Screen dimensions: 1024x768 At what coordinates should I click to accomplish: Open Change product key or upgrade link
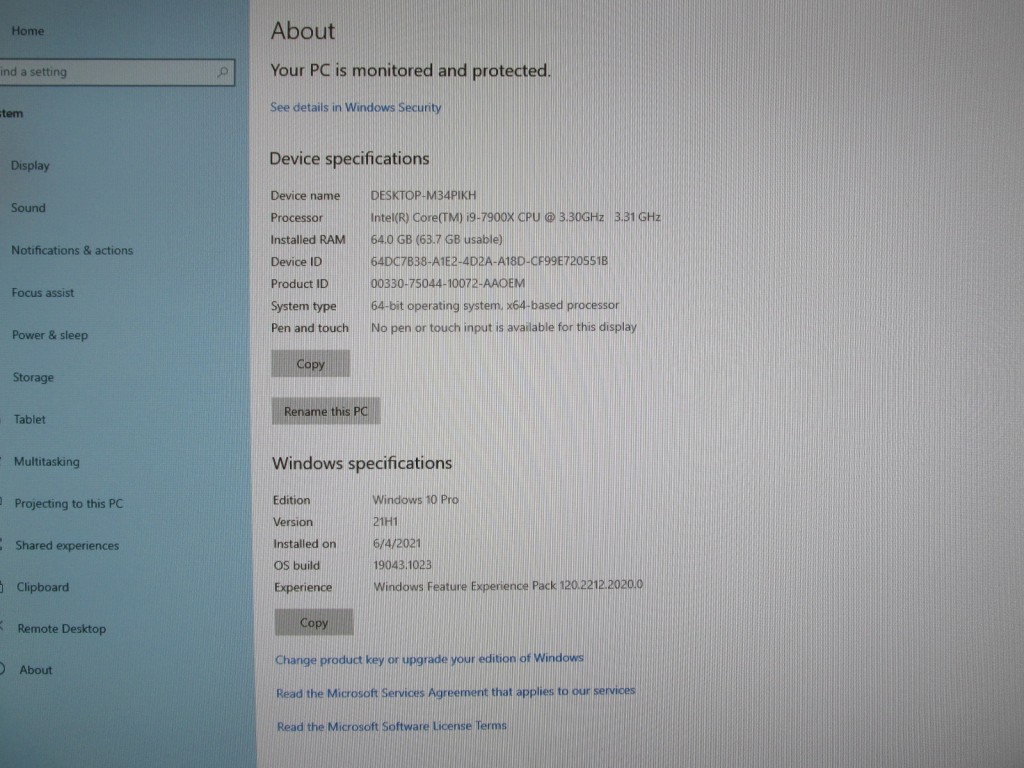pyautogui.click(x=429, y=659)
